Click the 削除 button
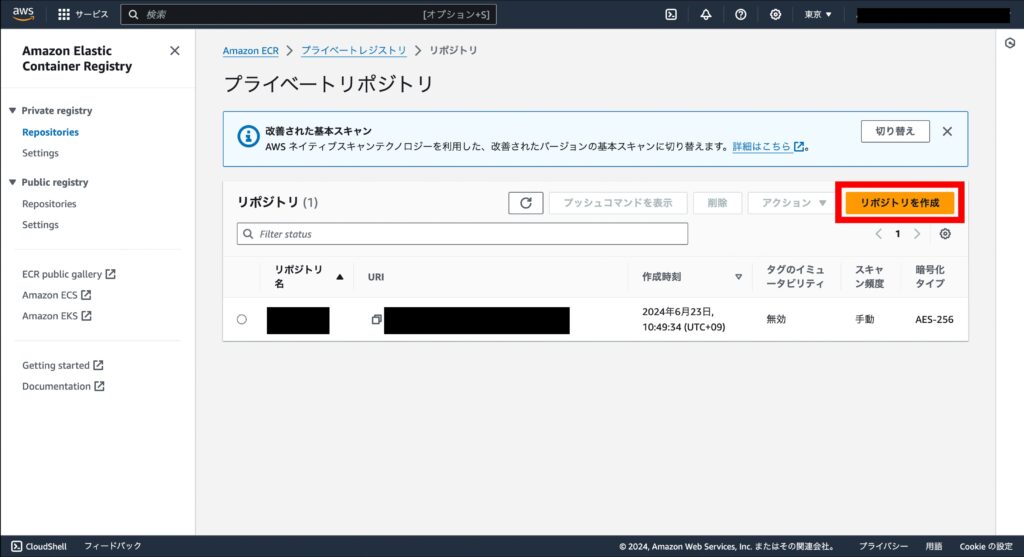 717,203
